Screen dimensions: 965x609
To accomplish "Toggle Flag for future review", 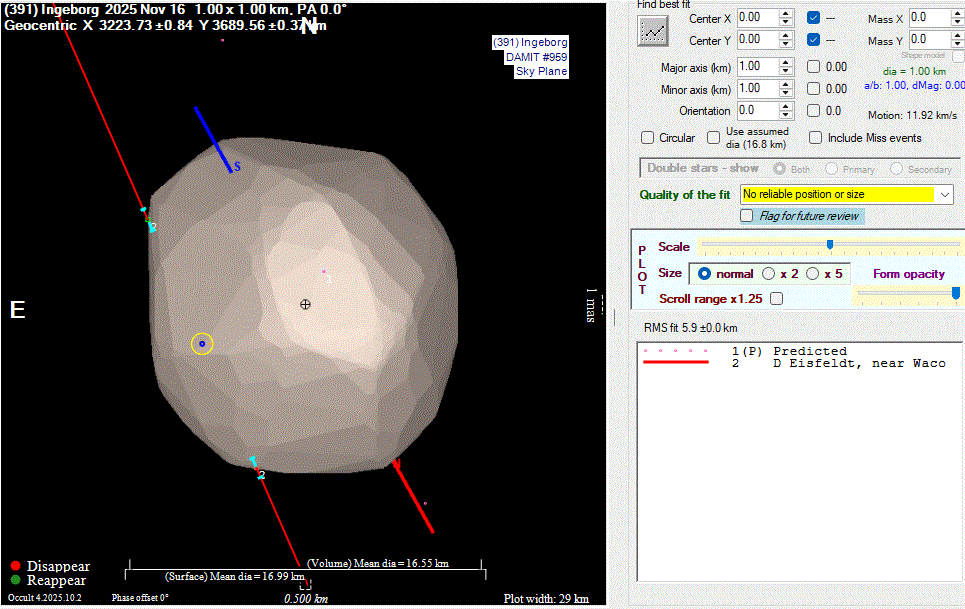I will (747, 216).
